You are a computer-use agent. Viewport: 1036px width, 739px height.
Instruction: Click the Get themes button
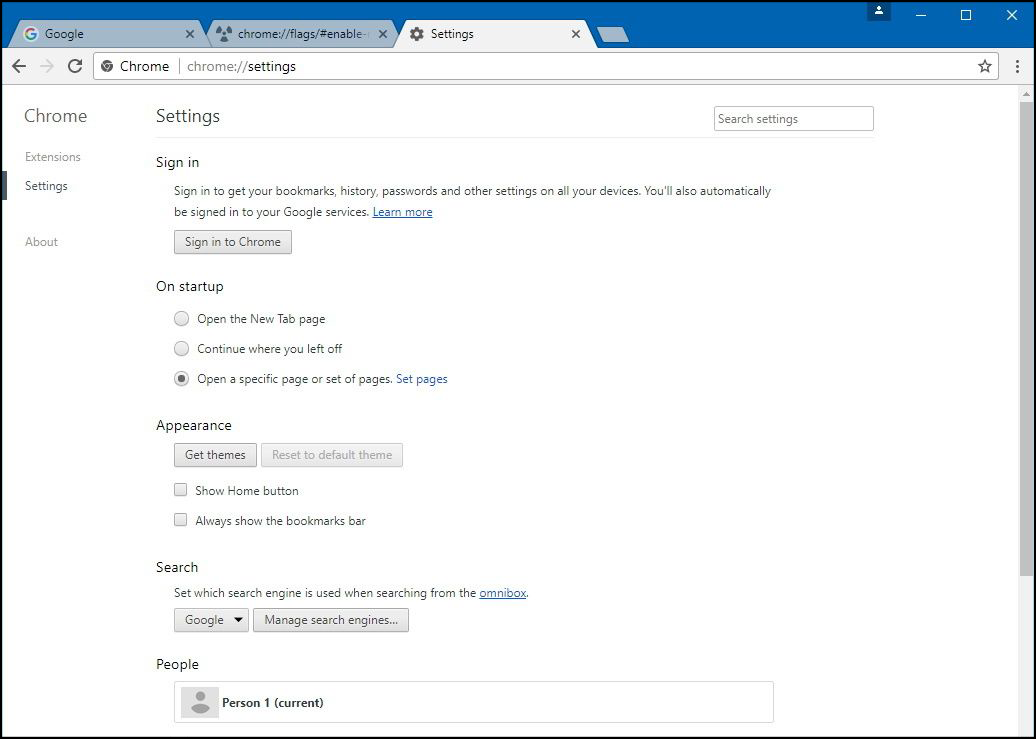point(215,455)
